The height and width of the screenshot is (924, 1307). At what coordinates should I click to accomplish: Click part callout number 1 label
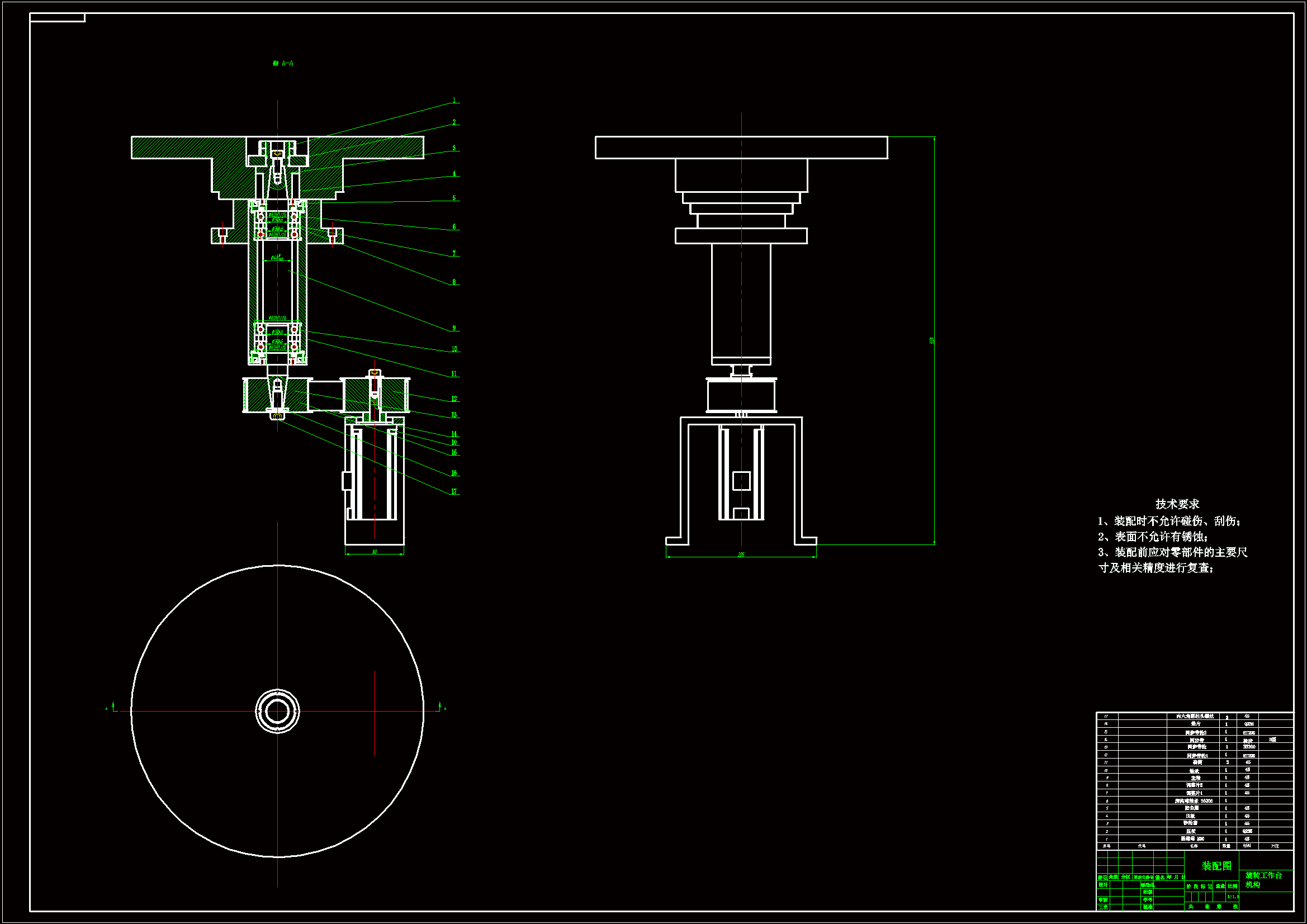pyautogui.click(x=454, y=101)
